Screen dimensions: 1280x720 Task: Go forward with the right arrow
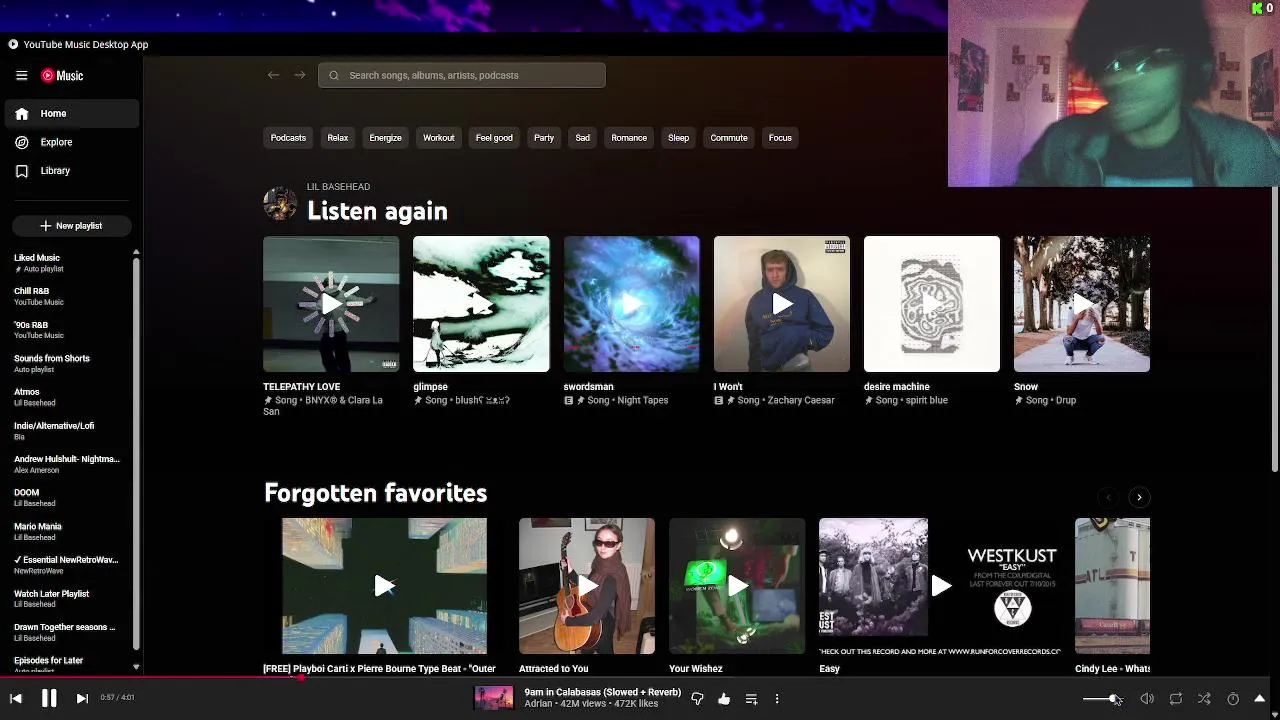[x=300, y=75]
